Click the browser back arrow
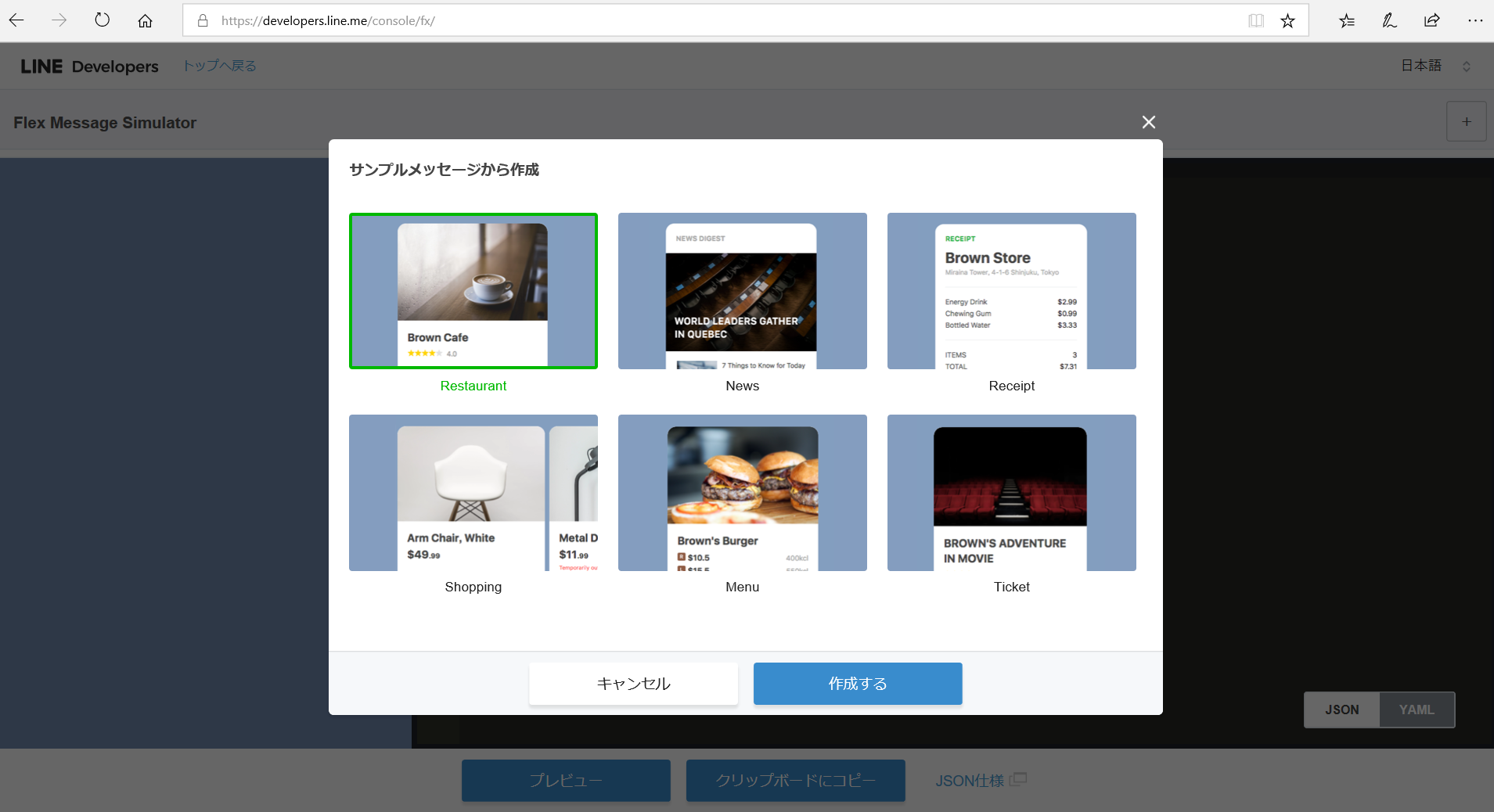This screenshot has height=812, width=1494. (x=16, y=20)
